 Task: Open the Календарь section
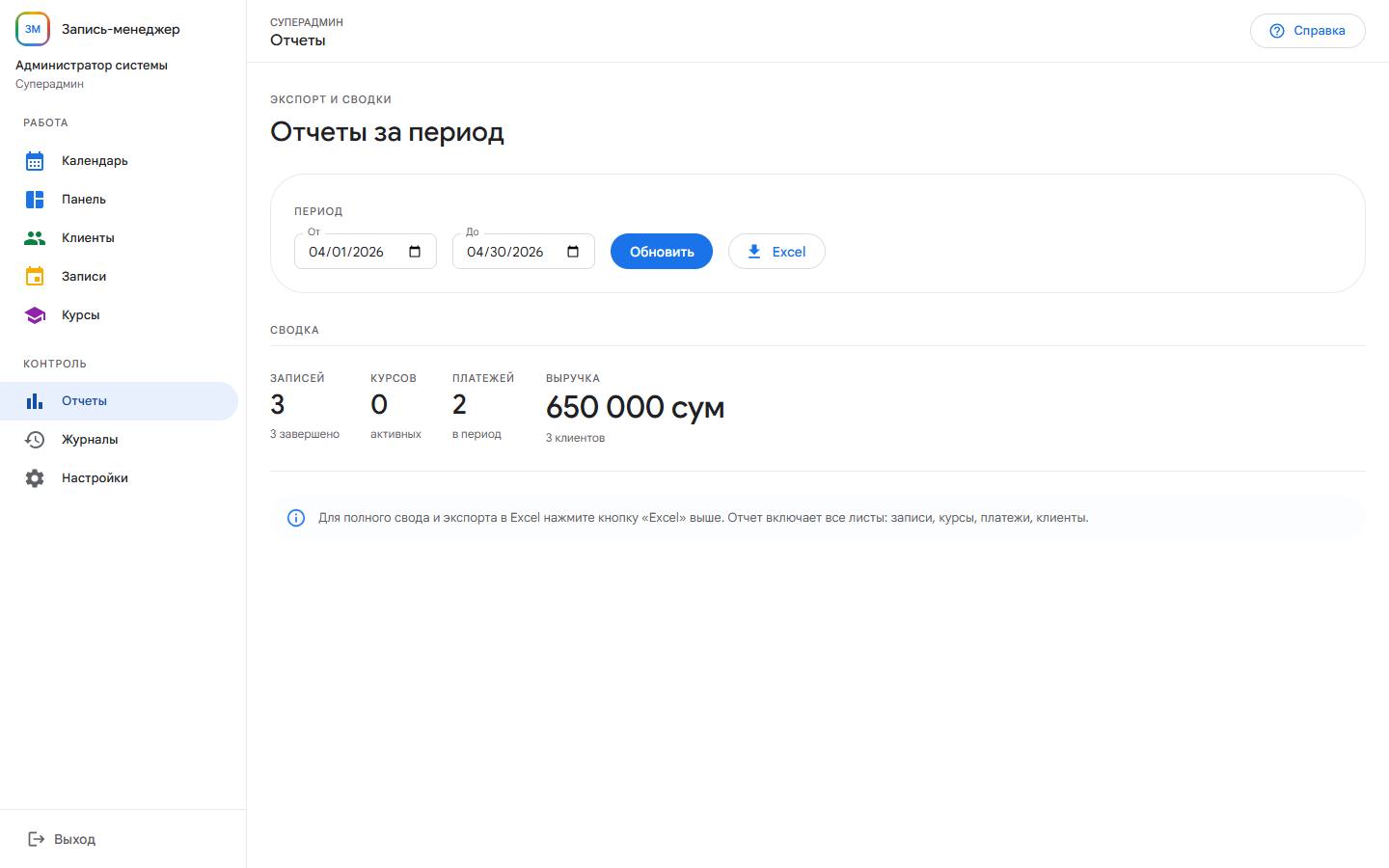(119, 161)
